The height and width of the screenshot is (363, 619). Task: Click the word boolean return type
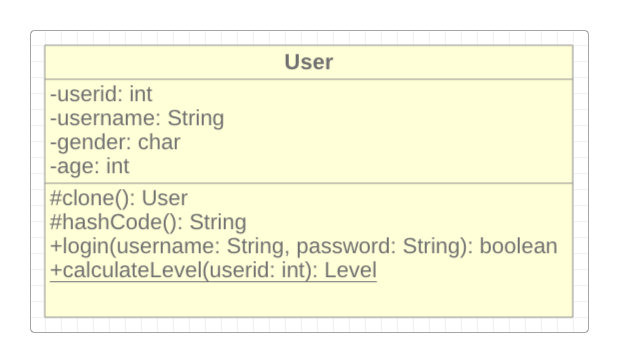click(518, 246)
